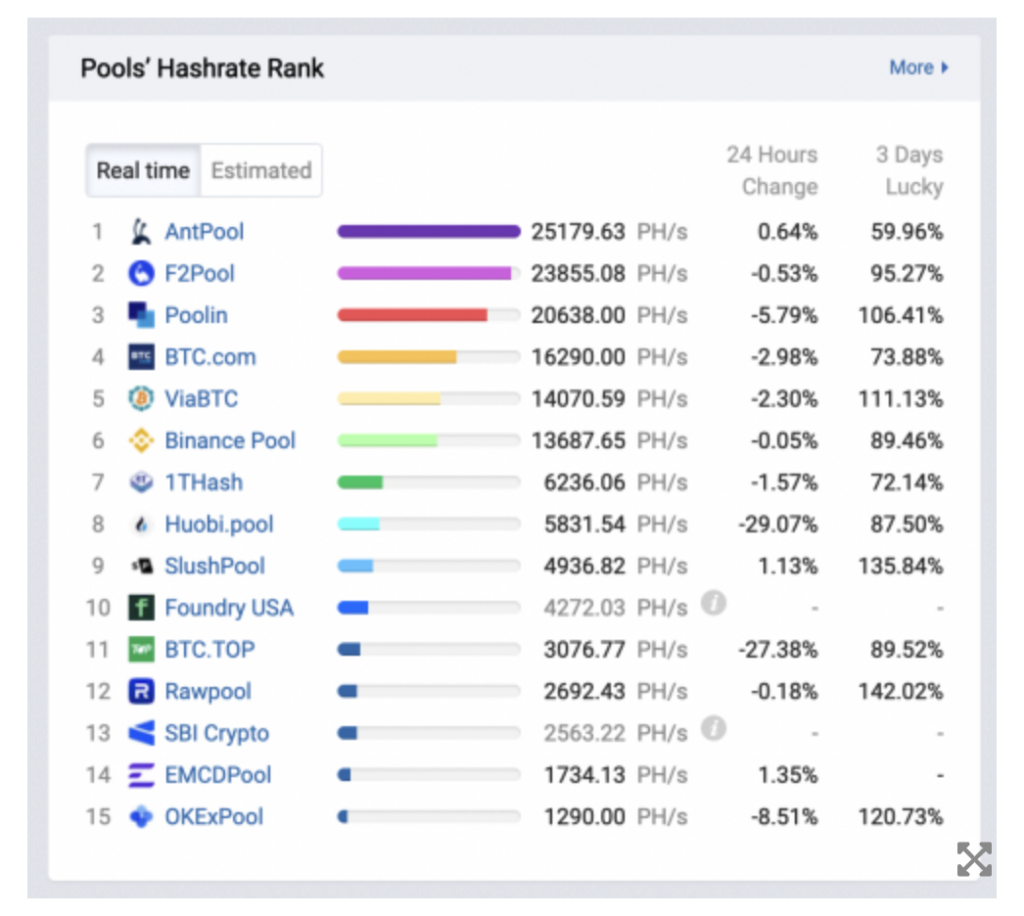Click the 24 Hours Change column header
The width and height of the screenshot is (1024, 916).
pos(773,170)
